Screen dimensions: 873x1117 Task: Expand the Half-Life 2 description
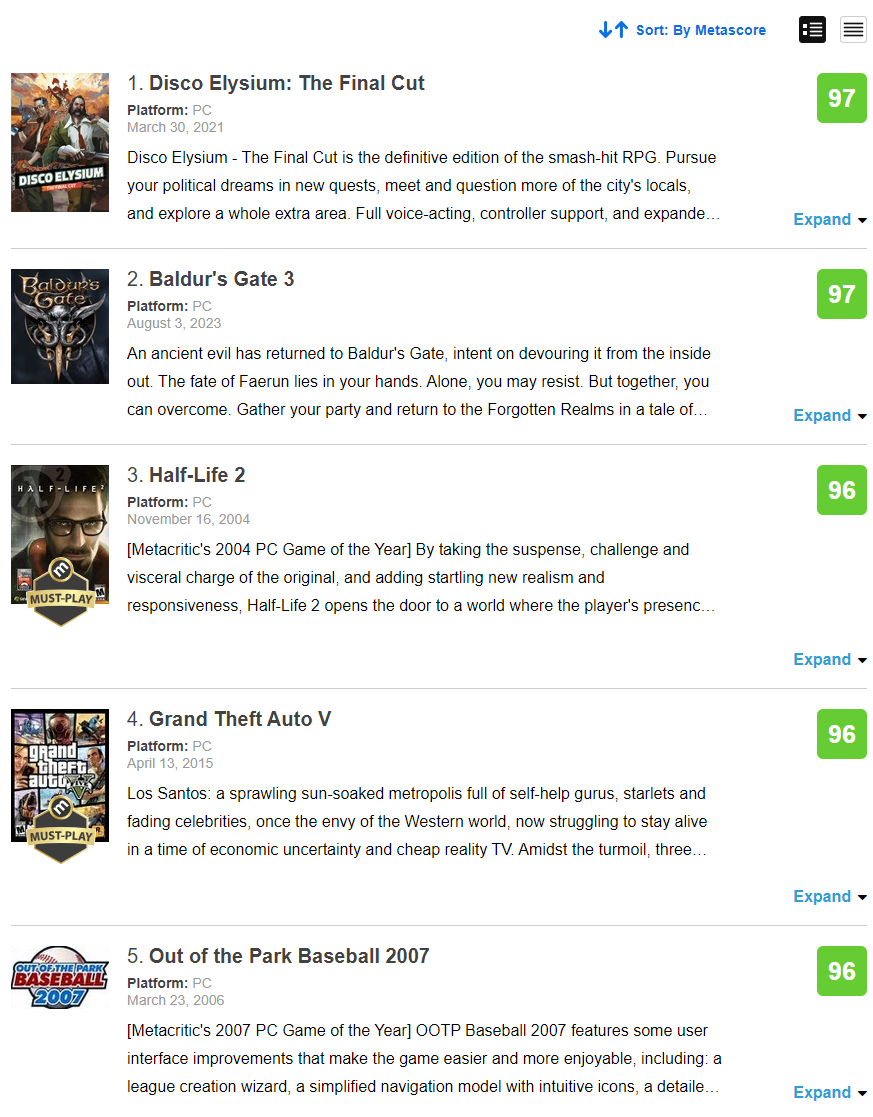(x=830, y=660)
